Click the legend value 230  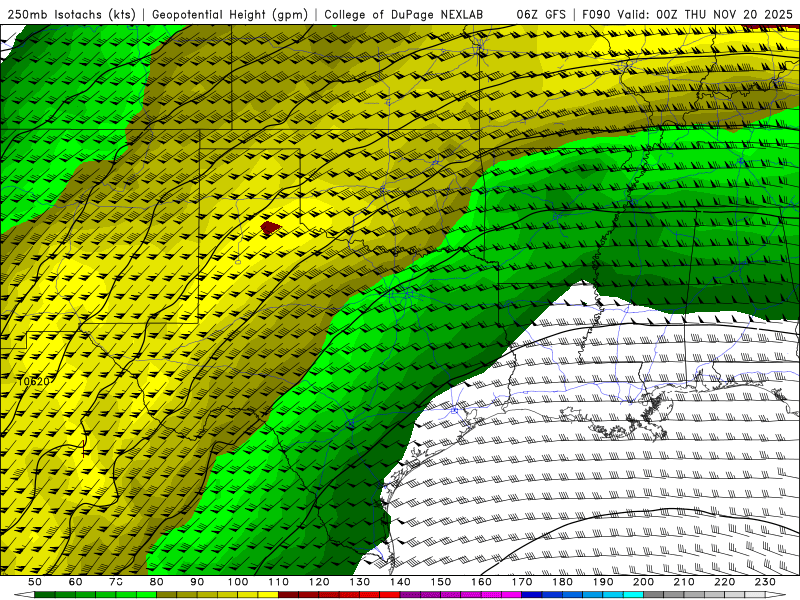coord(765,582)
